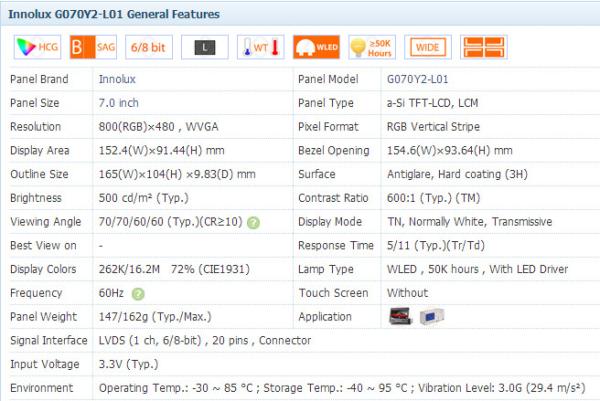Click the Panel Model label

[x=328, y=79]
